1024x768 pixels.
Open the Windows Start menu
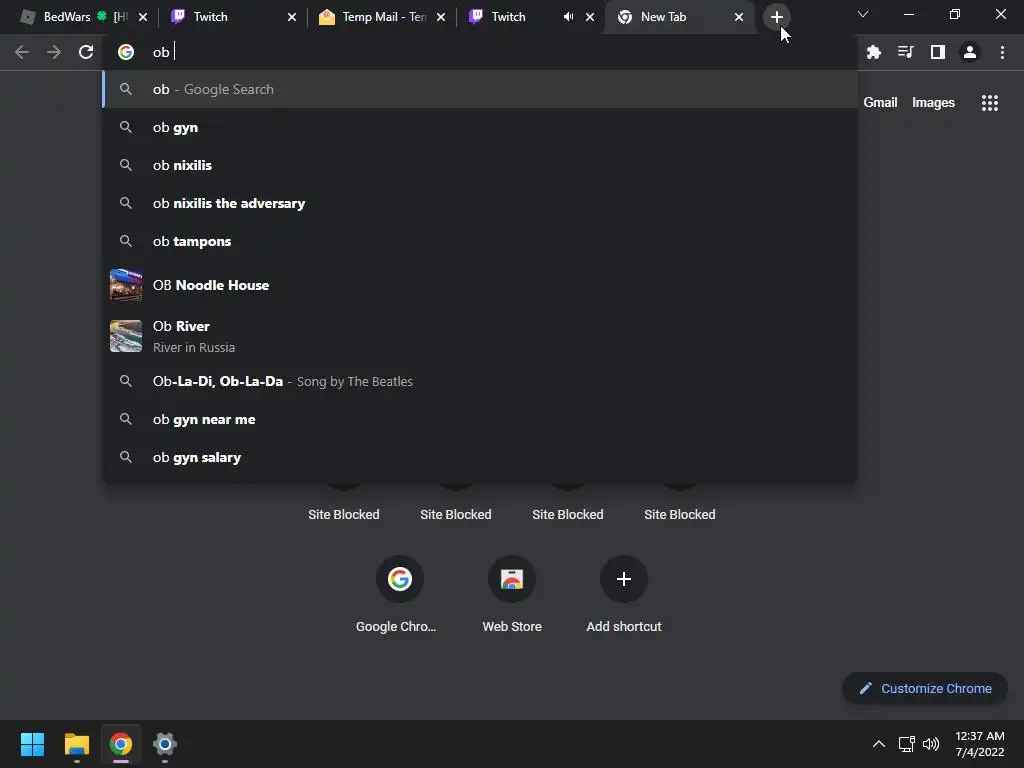click(32, 744)
